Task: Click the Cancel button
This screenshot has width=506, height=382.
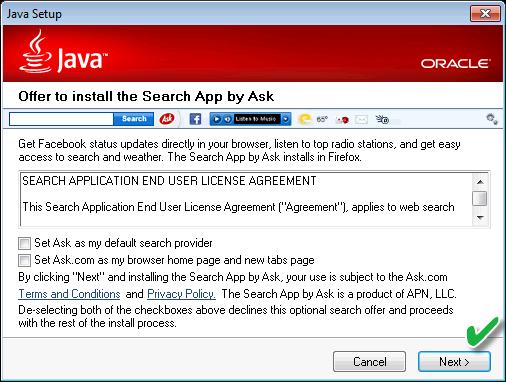Action: (x=369, y=362)
